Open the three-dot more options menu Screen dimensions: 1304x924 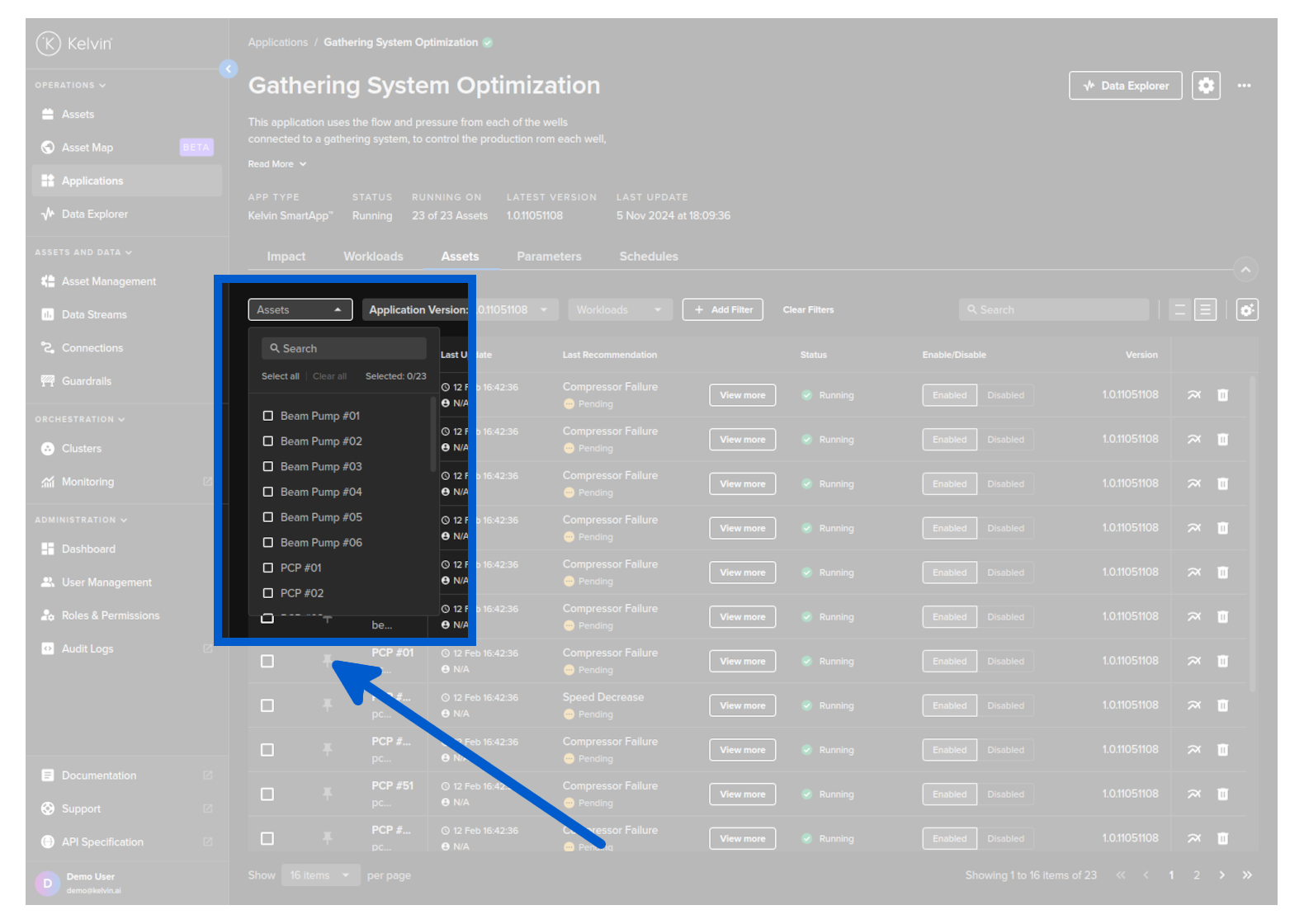coord(1244,86)
